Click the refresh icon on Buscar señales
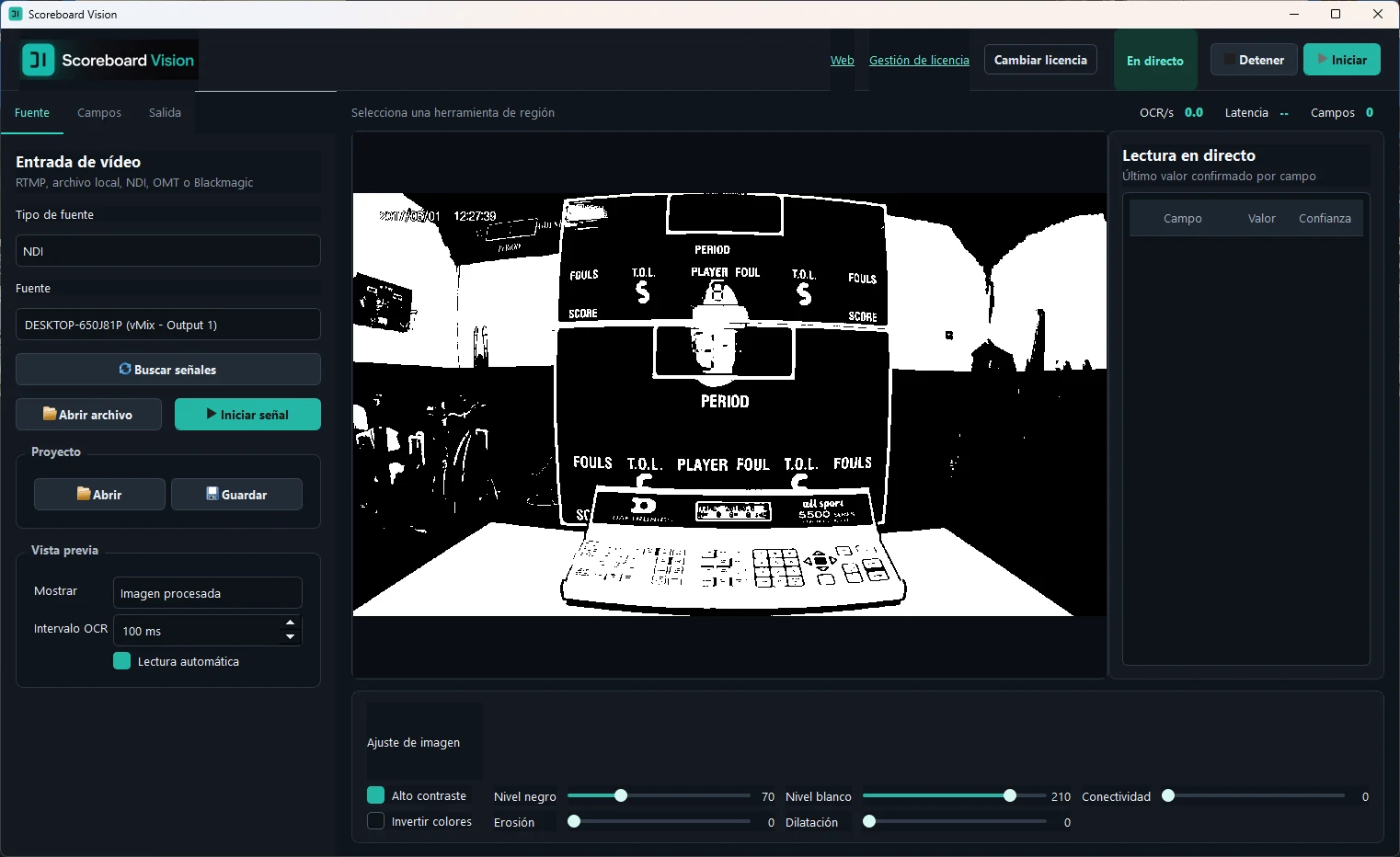1400x857 pixels. 125,369
